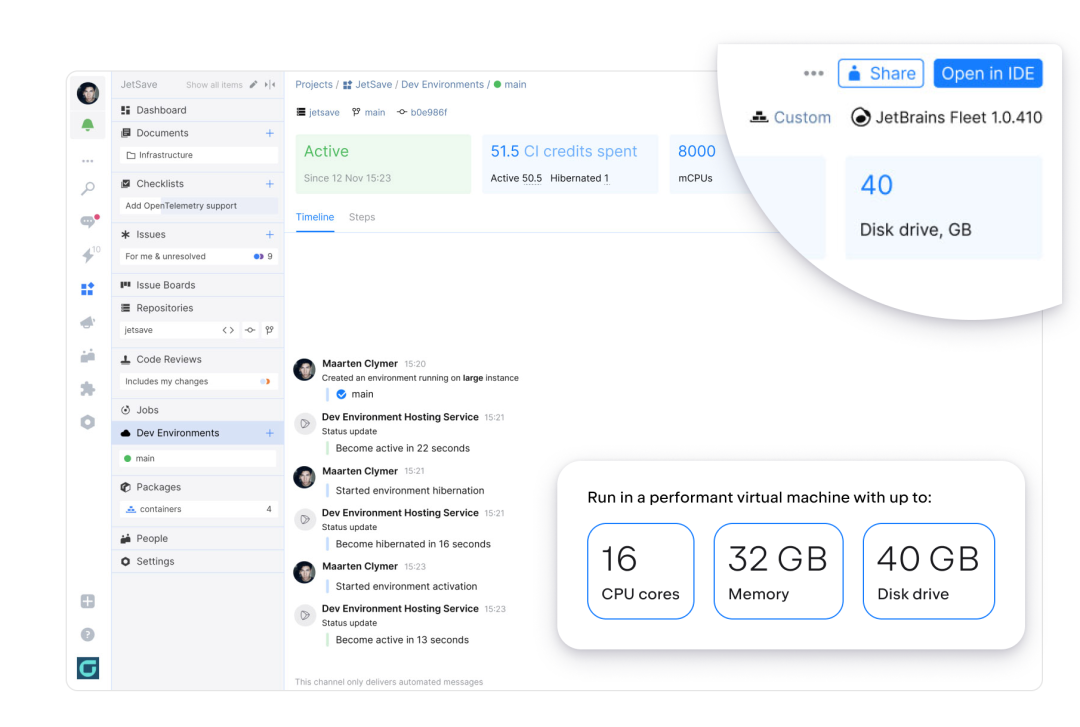Open jetsave branches icon
This screenshot has height=727, width=1080.
coord(270,330)
